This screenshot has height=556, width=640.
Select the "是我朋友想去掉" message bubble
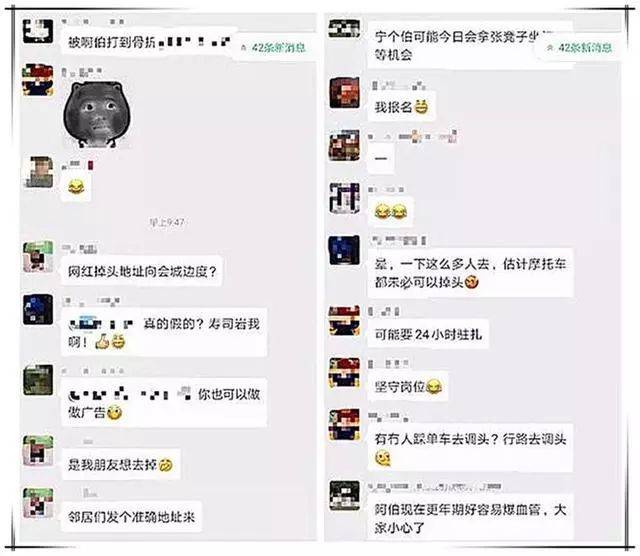click(x=121, y=464)
